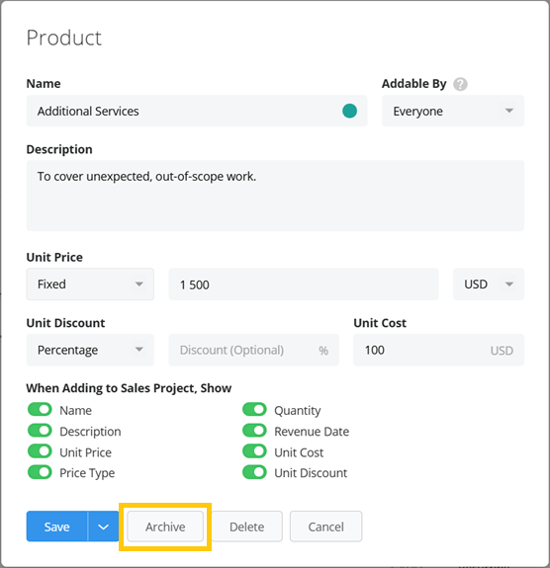The height and width of the screenshot is (568, 550).
Task: Open the Addable By Everyone dropdown
Action: (x=453, y=111)
